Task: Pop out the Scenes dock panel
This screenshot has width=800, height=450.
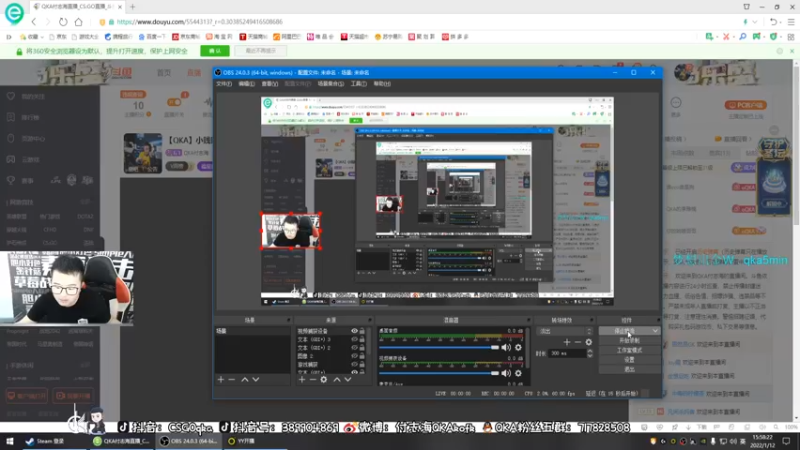Action: pyautogui.click(x=288, y=320)
